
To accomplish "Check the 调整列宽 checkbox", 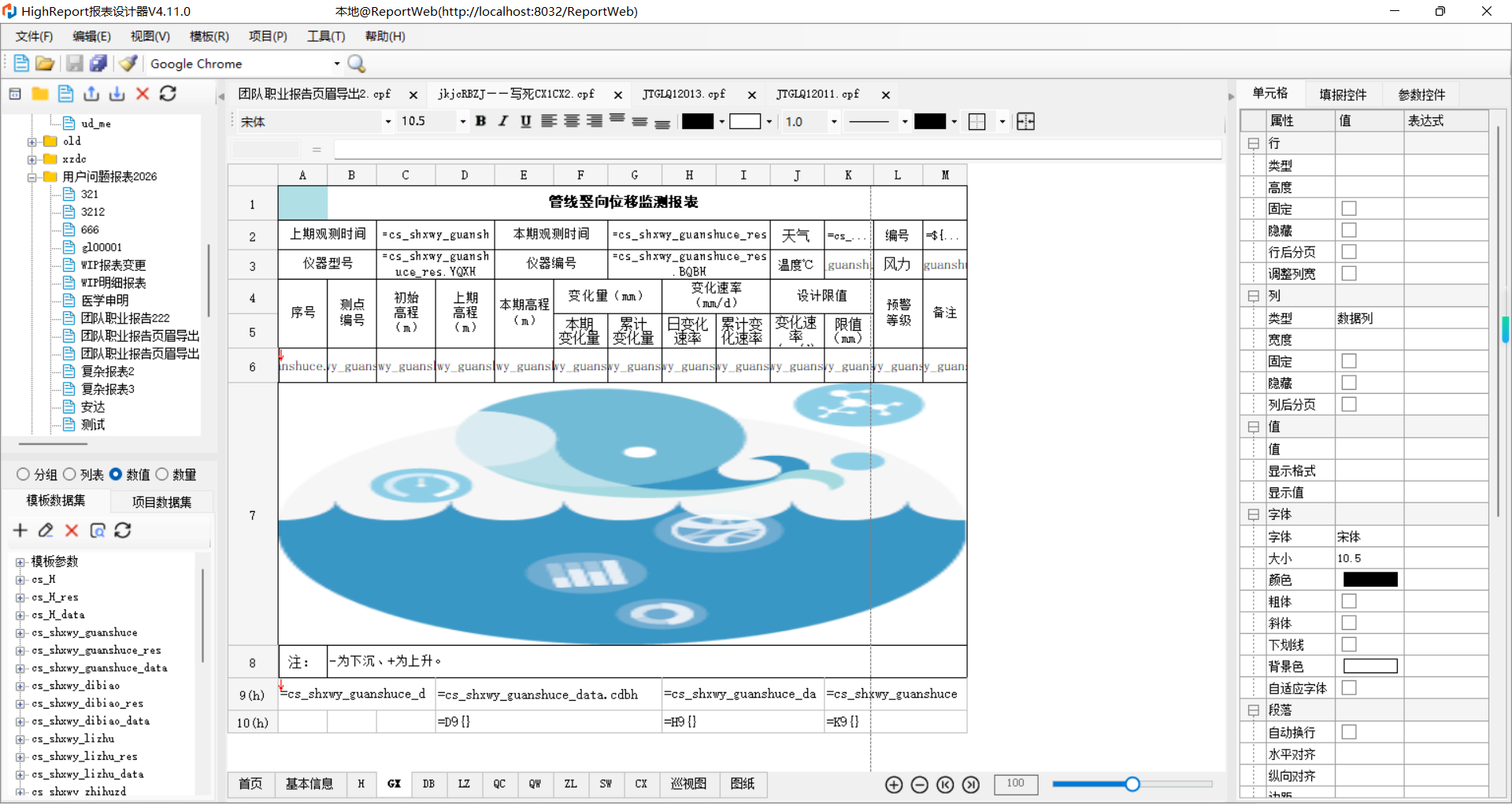I will pyautogui.click(x=1349, y=273).
